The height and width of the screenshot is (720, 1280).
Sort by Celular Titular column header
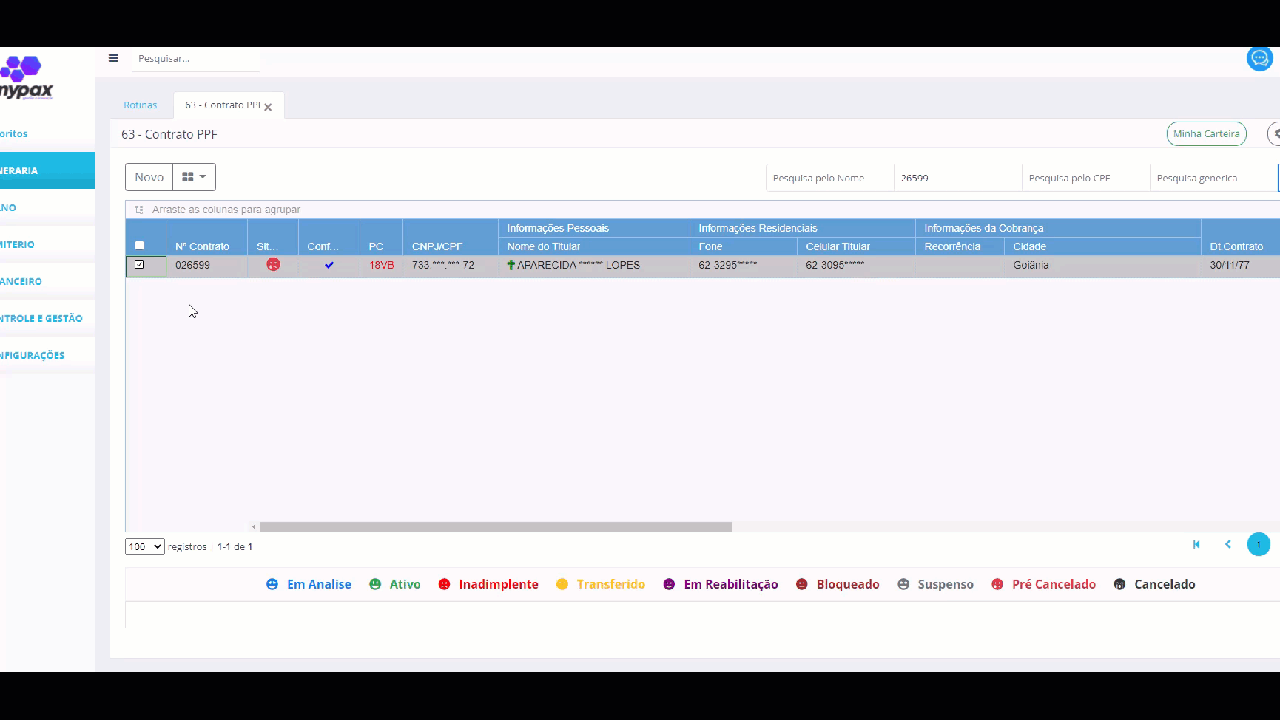(x=856, y=246)
